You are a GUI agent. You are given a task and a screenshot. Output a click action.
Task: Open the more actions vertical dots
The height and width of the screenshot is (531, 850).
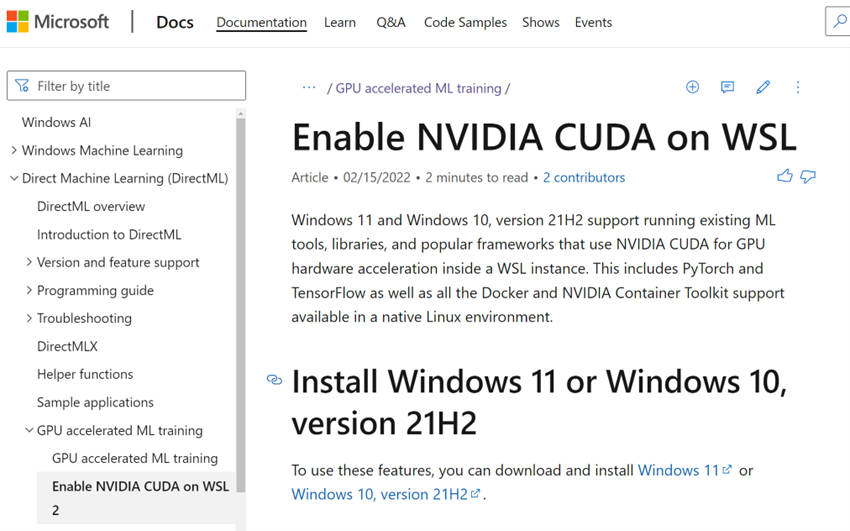coord(798,87)
